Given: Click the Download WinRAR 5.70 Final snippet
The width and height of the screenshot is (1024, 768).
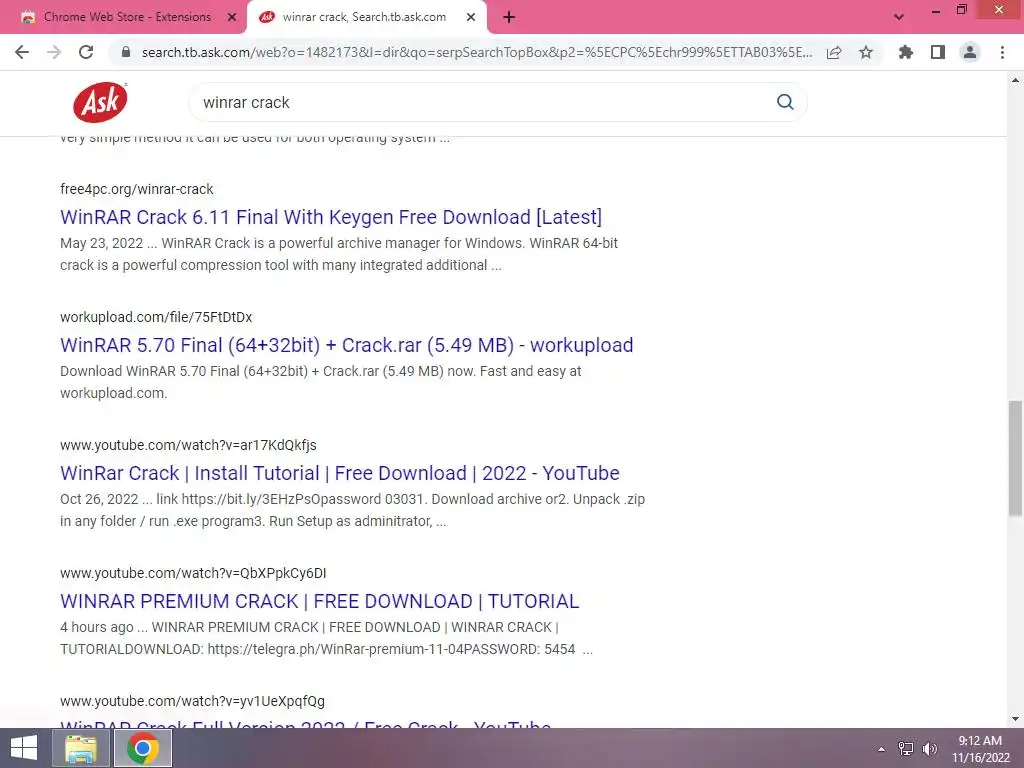Looking at the screenshot, I should coord(321,382).
